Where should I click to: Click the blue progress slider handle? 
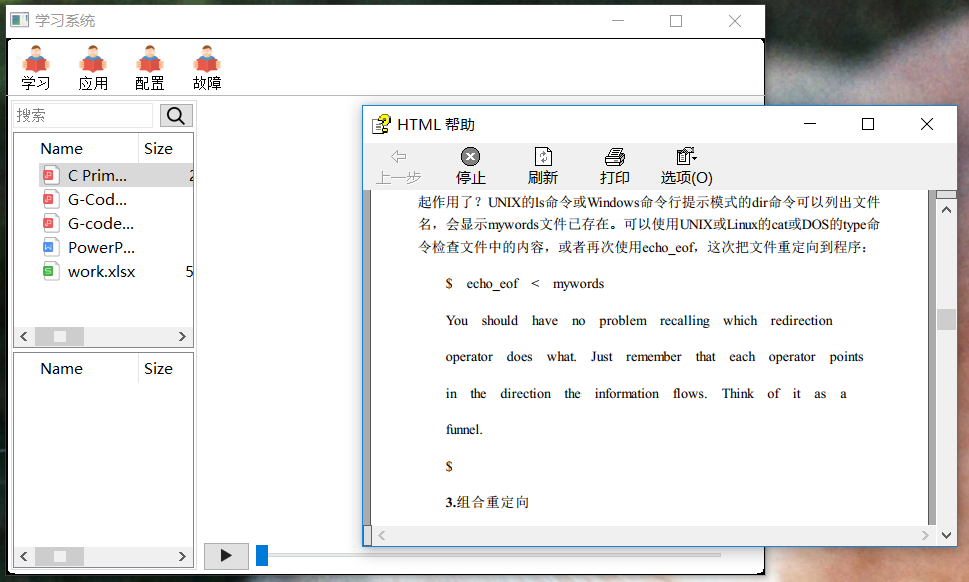tap(262, 555)
